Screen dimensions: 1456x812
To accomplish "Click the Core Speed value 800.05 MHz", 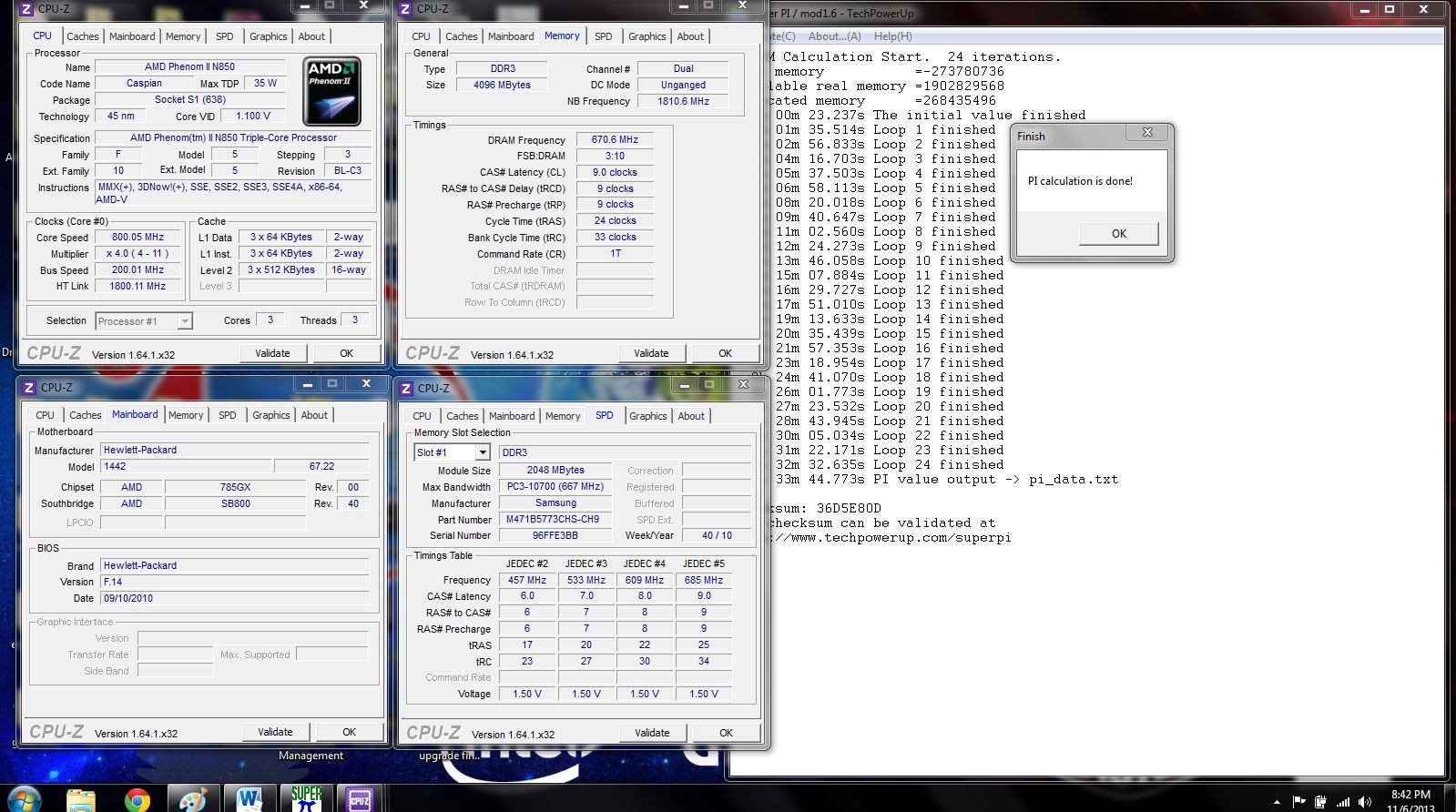I will click(137, 238).
